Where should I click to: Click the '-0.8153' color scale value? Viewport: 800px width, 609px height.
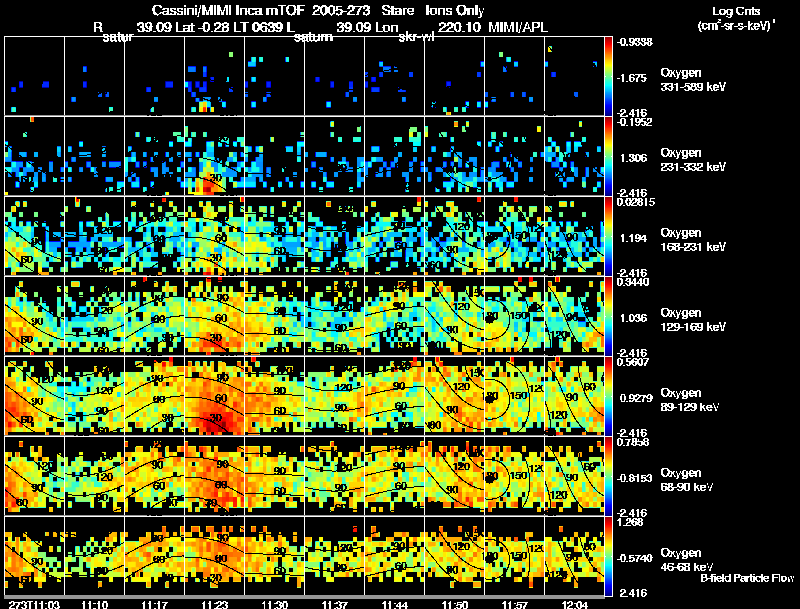pyautogui.click(x=634, y=478)
